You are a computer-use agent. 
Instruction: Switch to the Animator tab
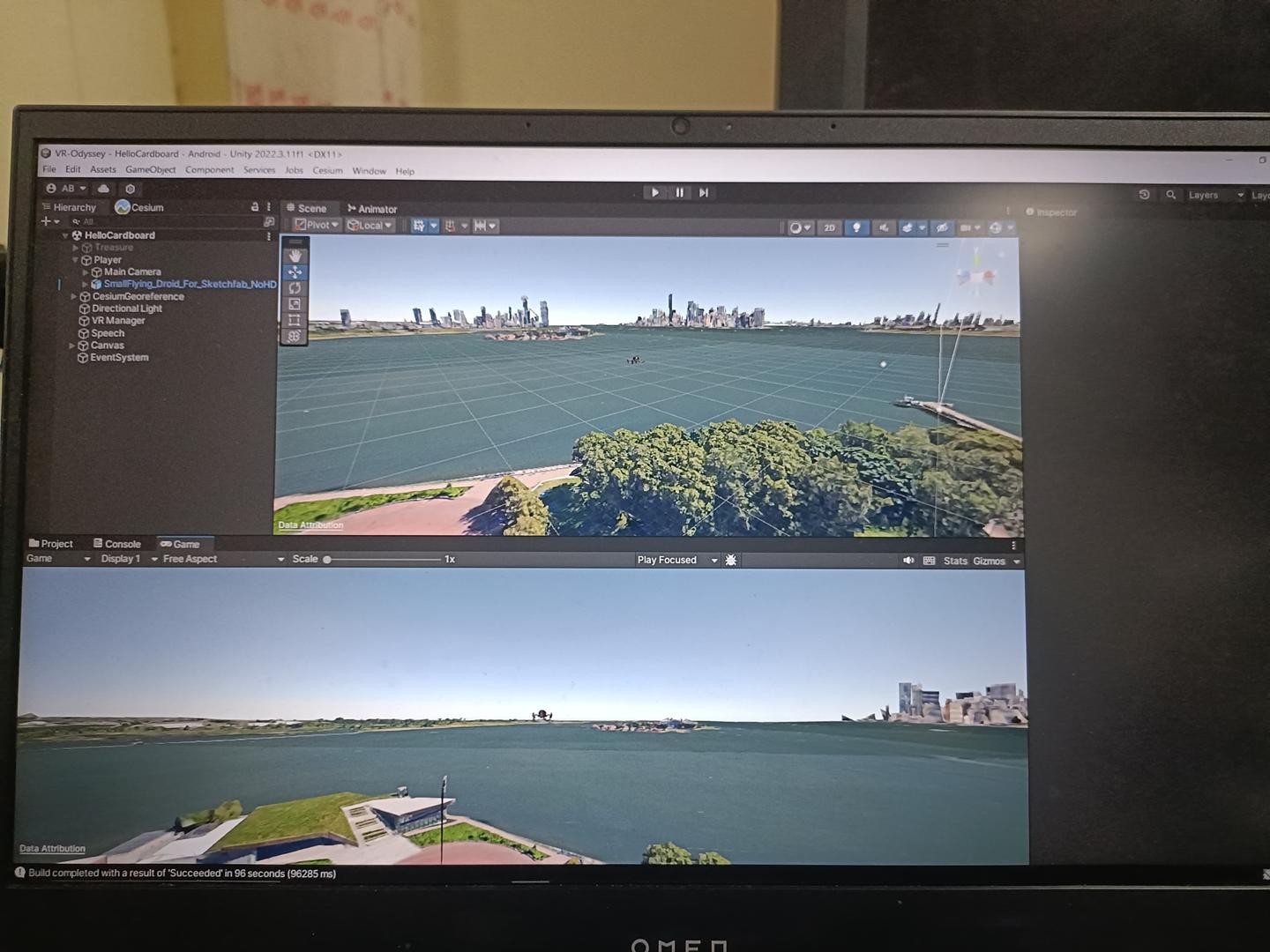pos(372,209)
